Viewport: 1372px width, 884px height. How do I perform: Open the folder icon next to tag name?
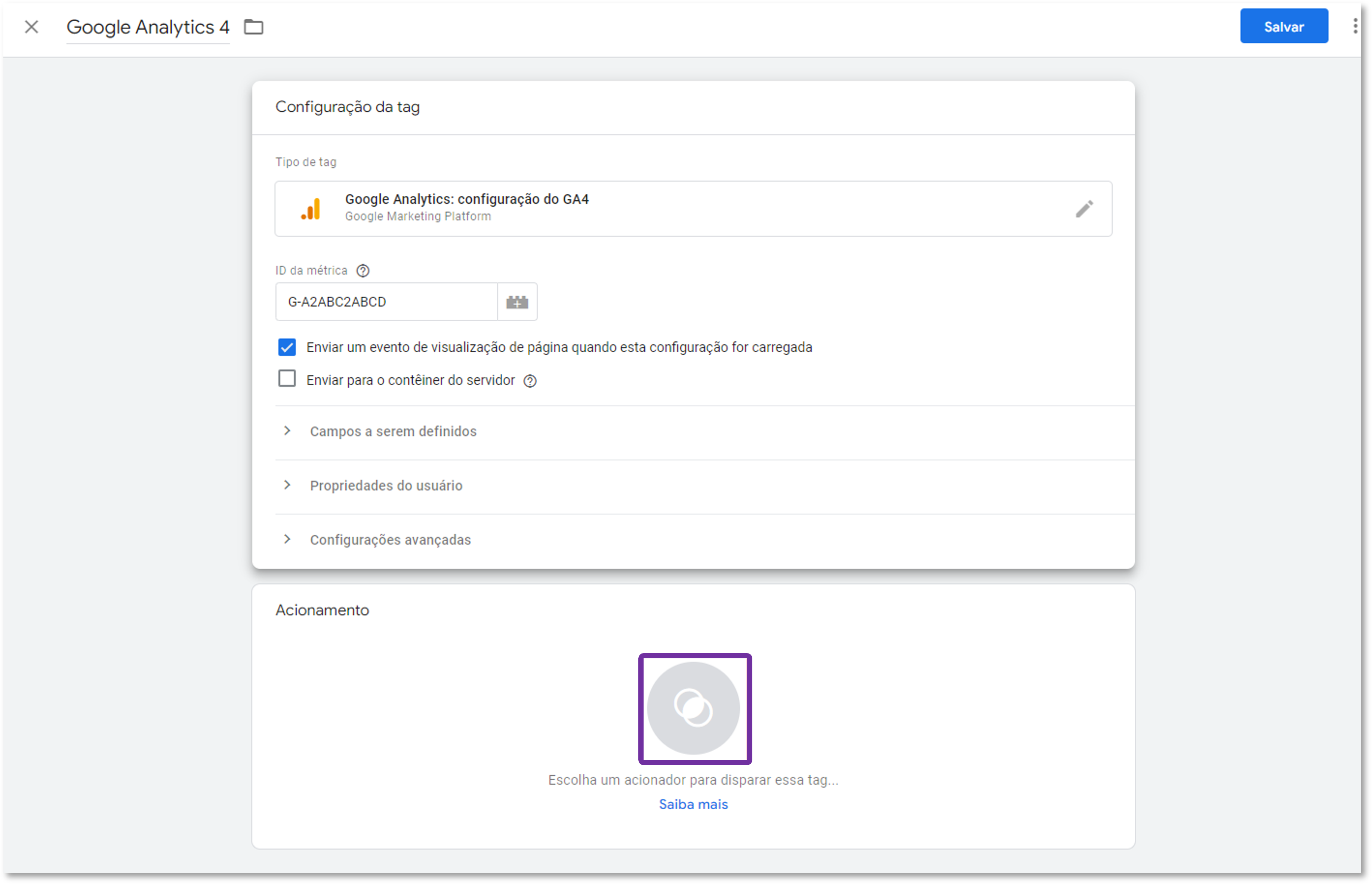253,27
